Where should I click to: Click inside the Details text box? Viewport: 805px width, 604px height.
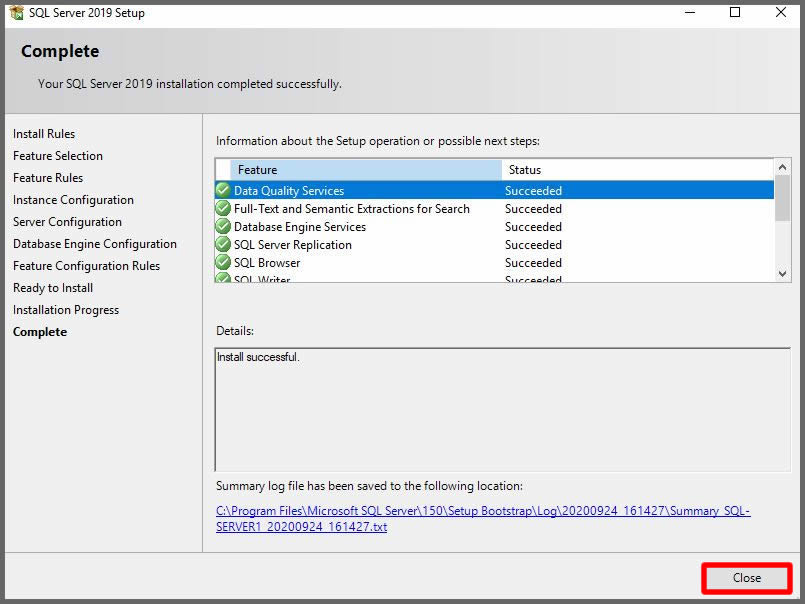502,410
